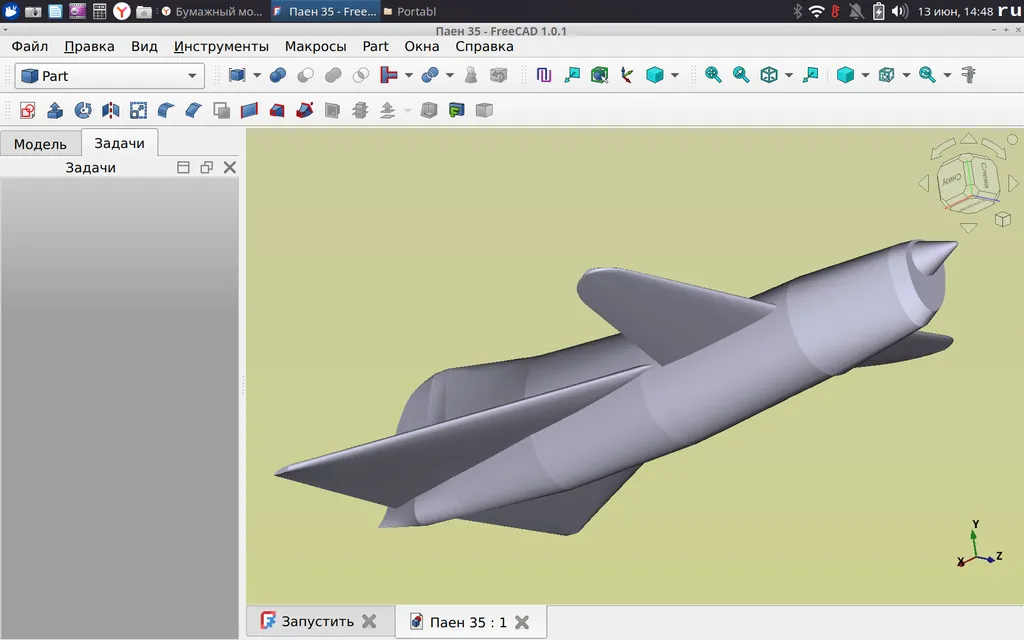Click the purple zigzag variable set icon

(x=544, y=75)
